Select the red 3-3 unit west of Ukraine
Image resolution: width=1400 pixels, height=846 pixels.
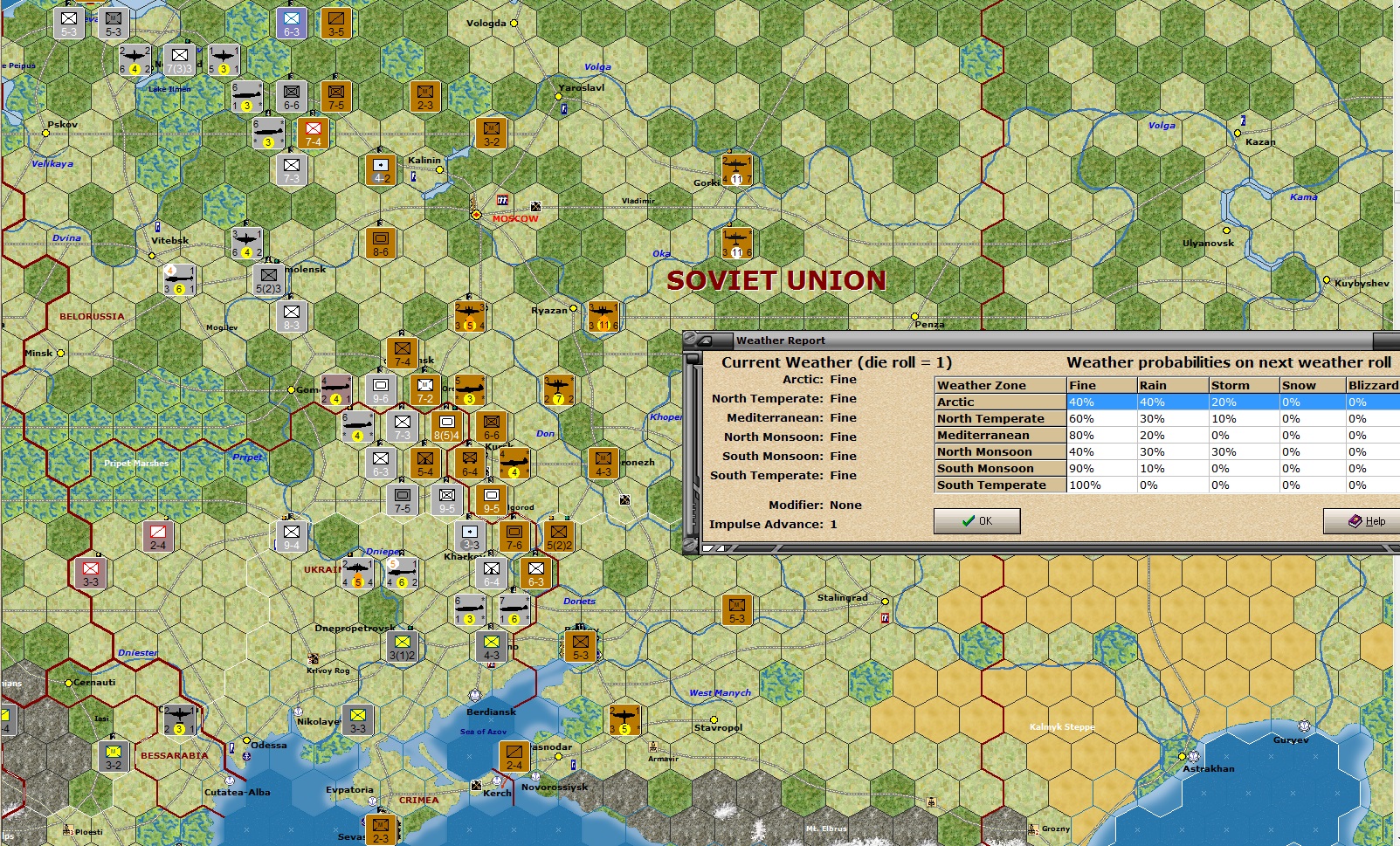[91, 574]
